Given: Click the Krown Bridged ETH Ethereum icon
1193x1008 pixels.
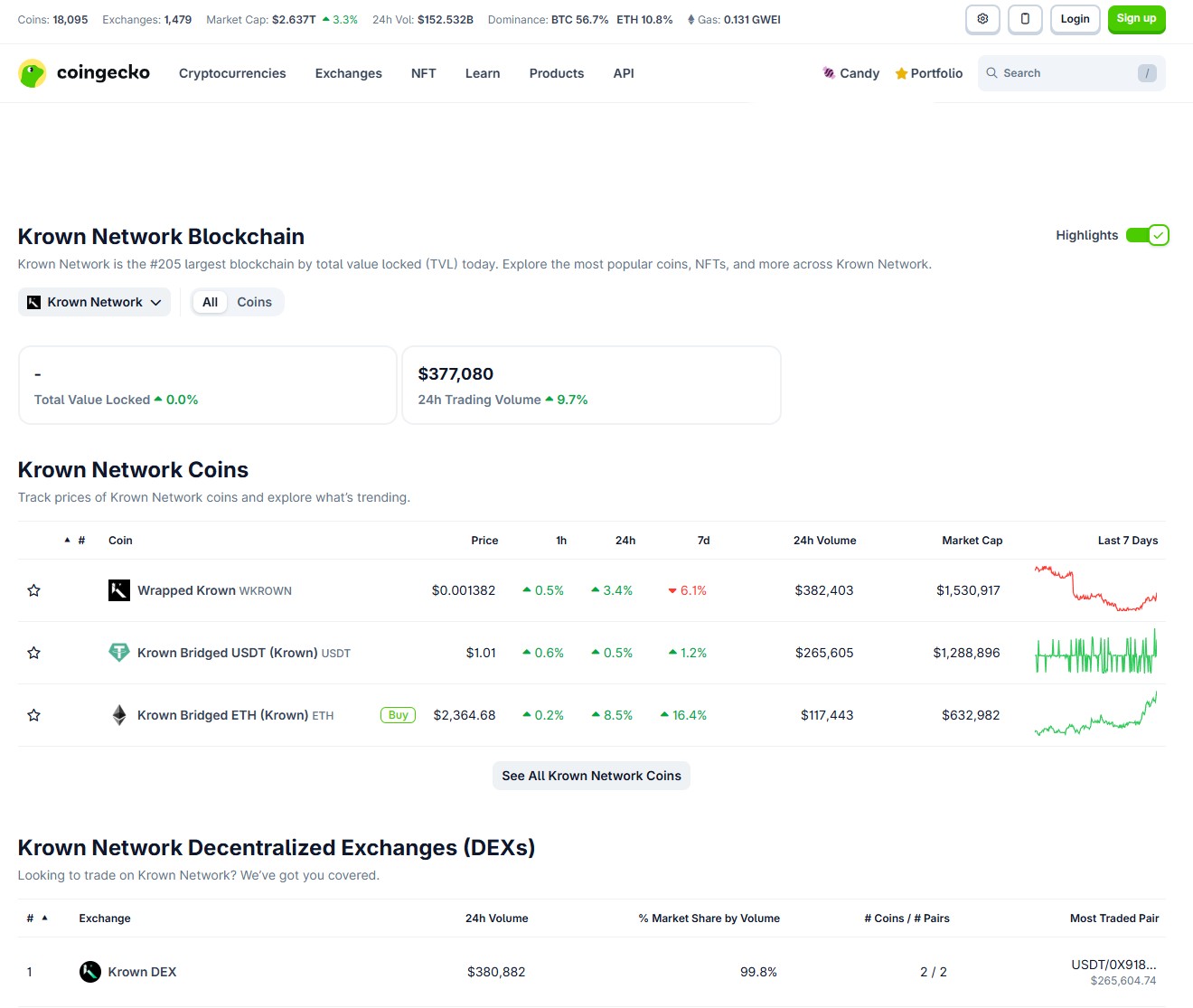Looking at the screenshot, I should (119, 715).
